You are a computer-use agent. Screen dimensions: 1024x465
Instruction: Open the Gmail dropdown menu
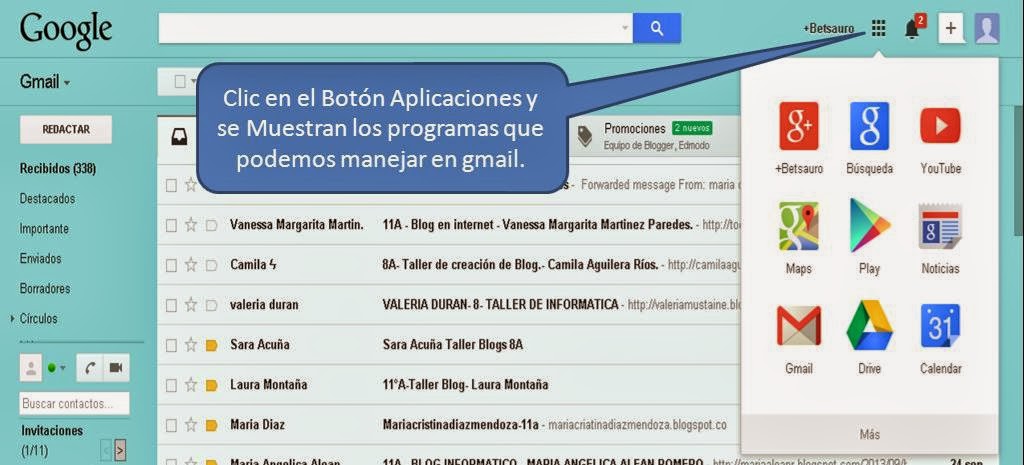click(x=45, y=82)
